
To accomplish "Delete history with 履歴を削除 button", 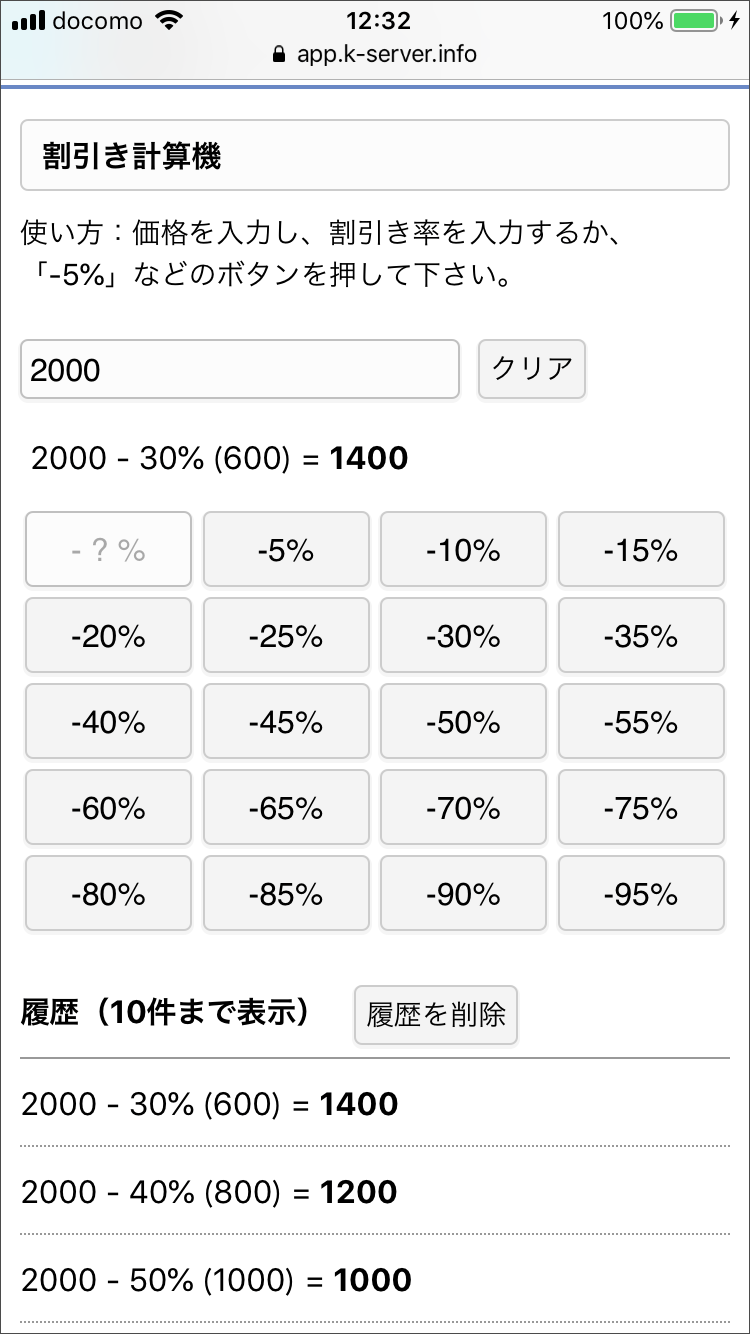I will coord(436,1015).
